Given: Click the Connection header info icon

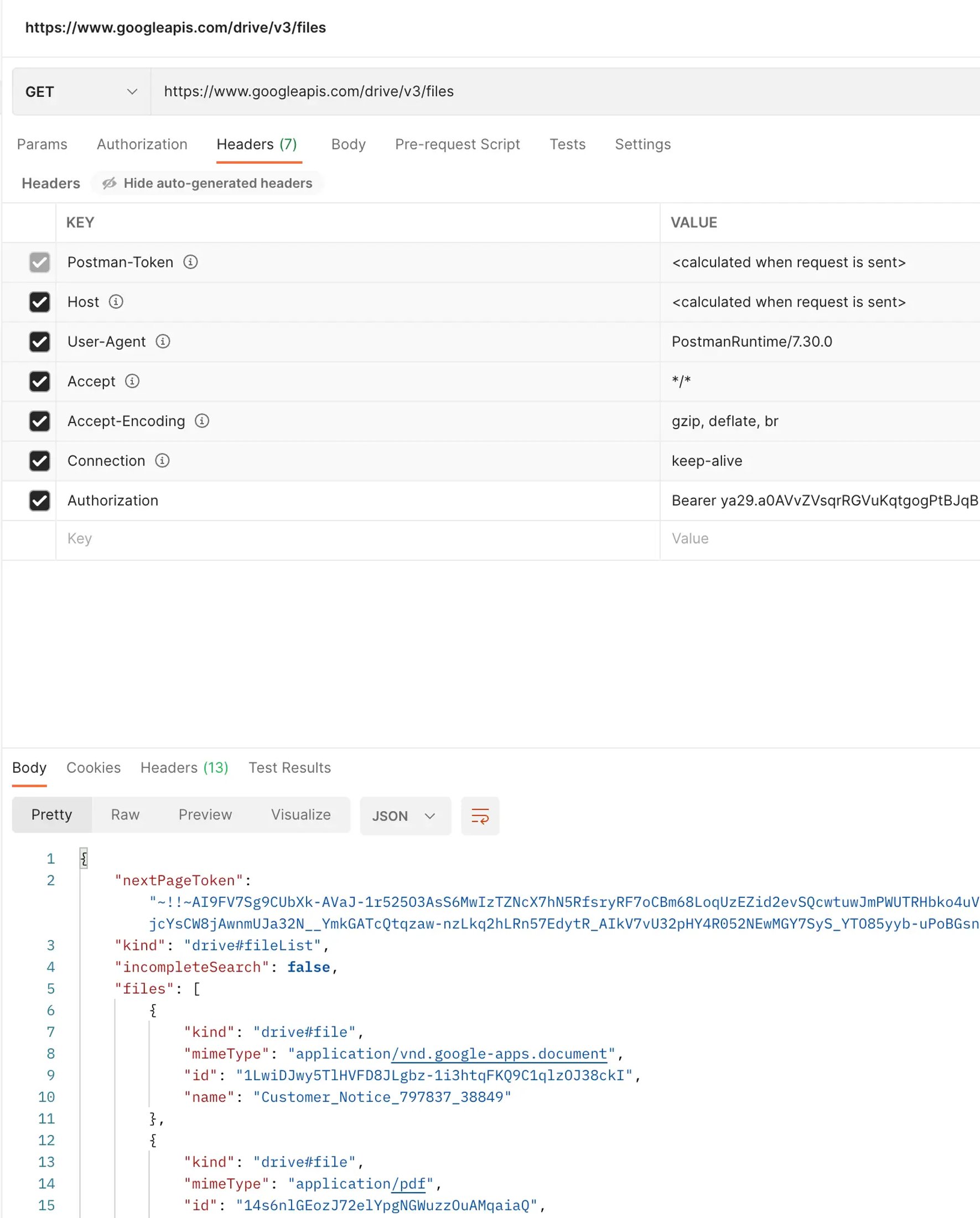Looking at the screenshot, I should tap(162, 461).
